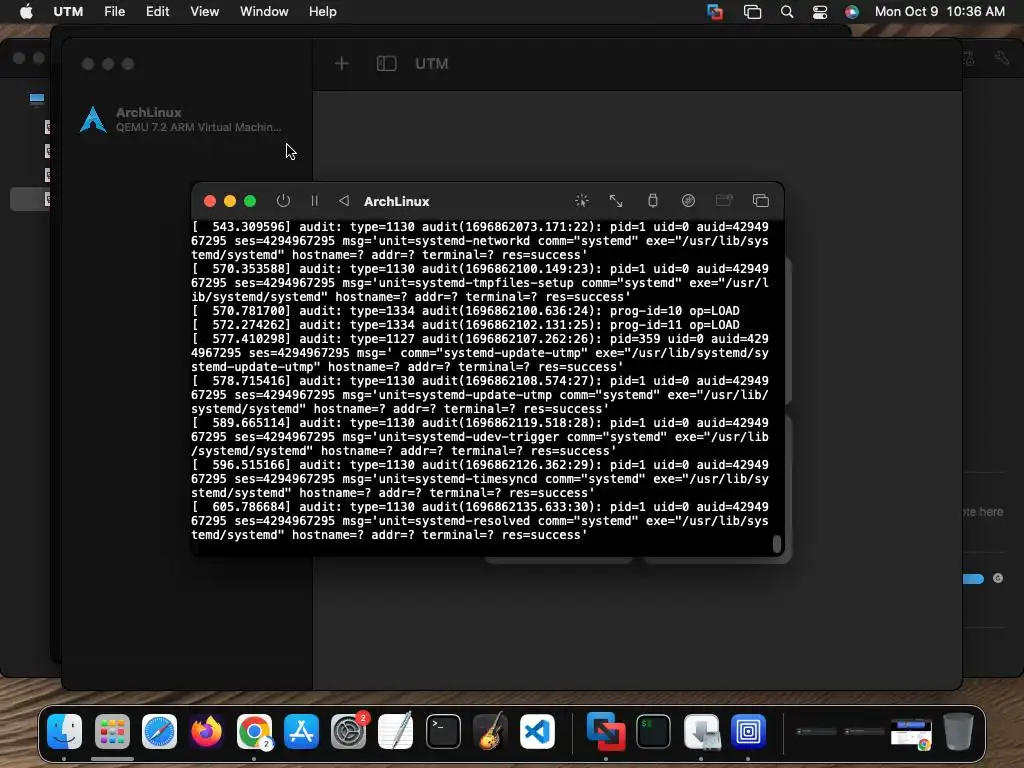The image size is (1024, 768).
Task: Toggle capture mouse cursor icon in VM toolbar
Action: click(581, 200)
